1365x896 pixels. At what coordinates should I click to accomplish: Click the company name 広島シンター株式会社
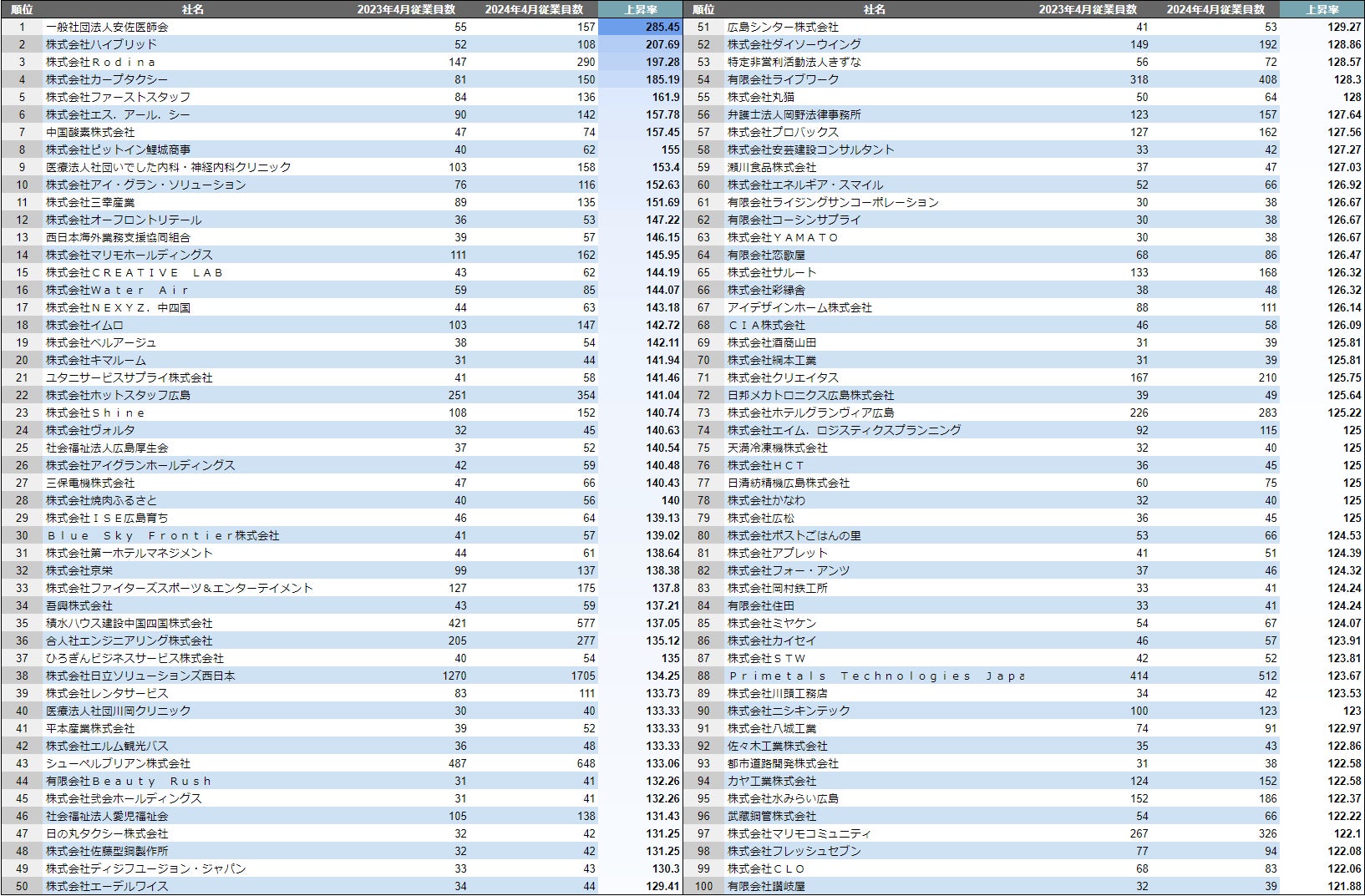tap(783, 27)
